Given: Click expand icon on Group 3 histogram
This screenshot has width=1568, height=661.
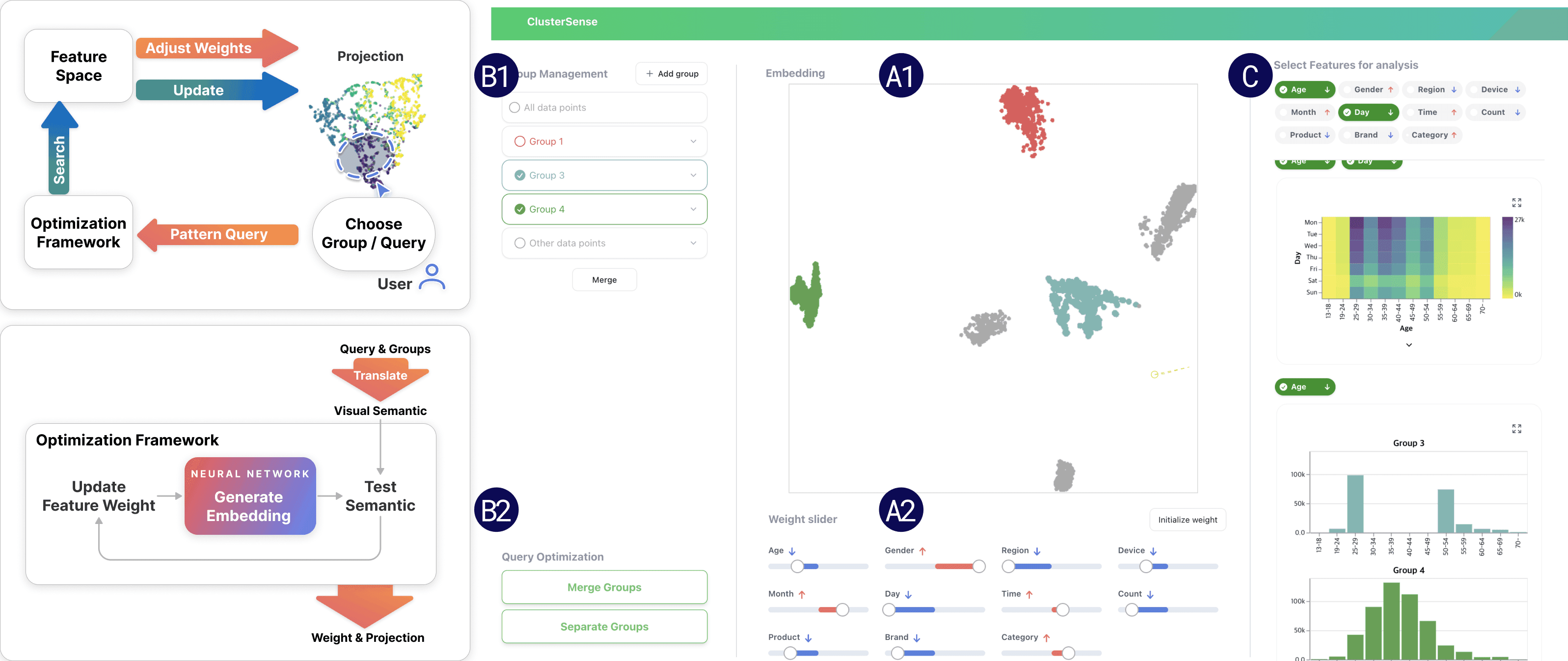Looking at the screenshot, I should point(1516,429).
